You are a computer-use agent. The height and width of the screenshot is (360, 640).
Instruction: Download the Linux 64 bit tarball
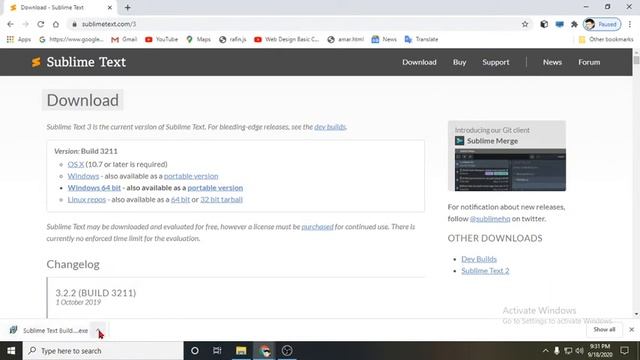pos(180,200)
